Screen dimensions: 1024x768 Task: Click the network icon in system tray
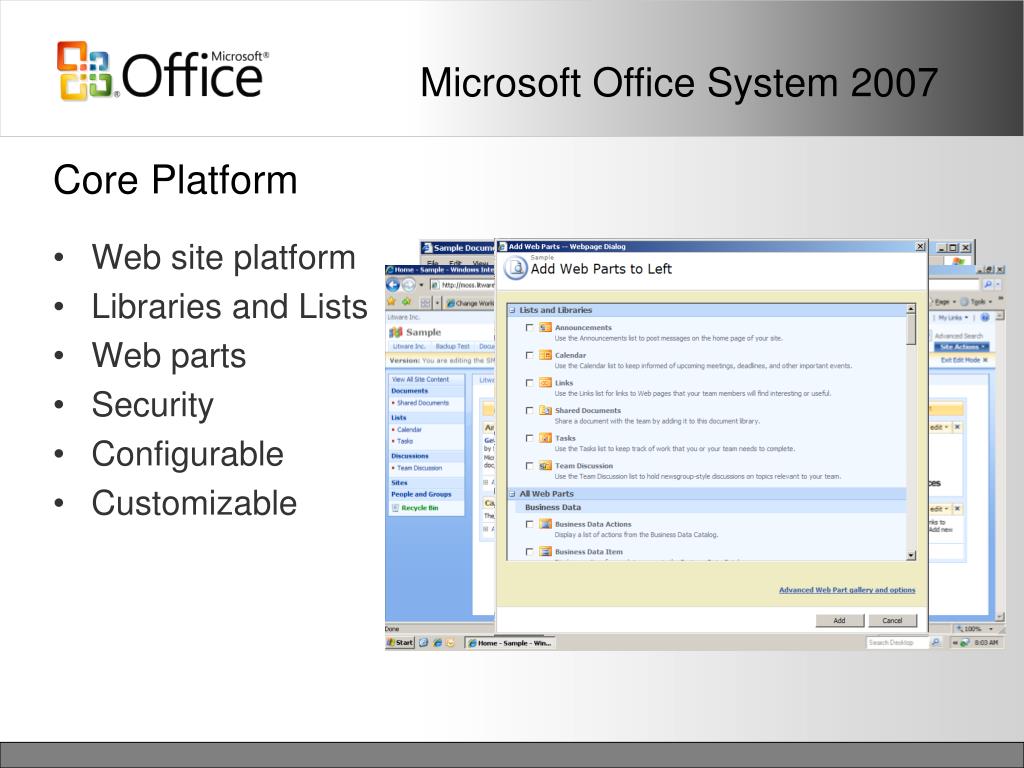coord(964,643)
